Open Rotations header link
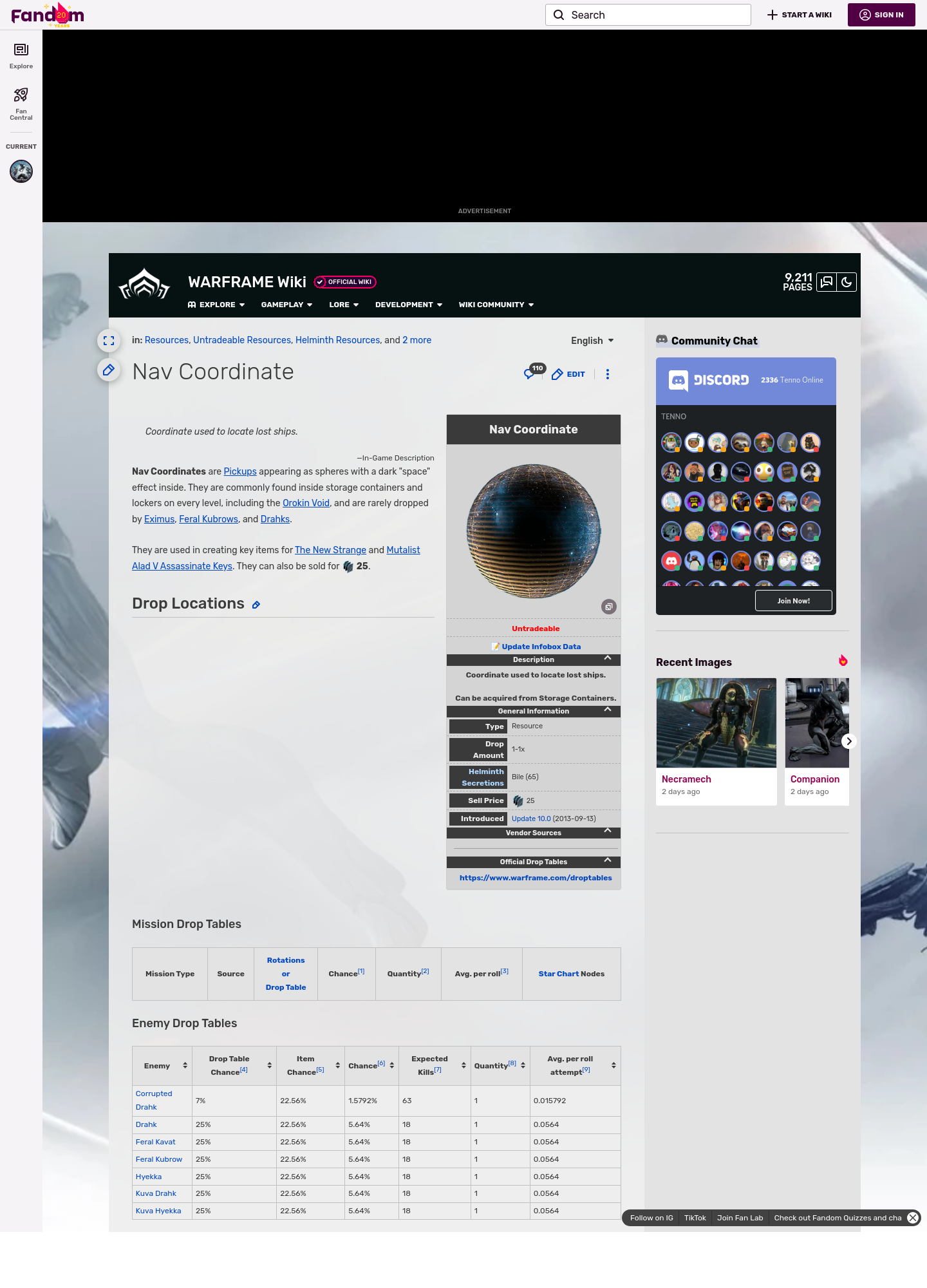Screen dimensions: 927x1288 tap(286, 960)
